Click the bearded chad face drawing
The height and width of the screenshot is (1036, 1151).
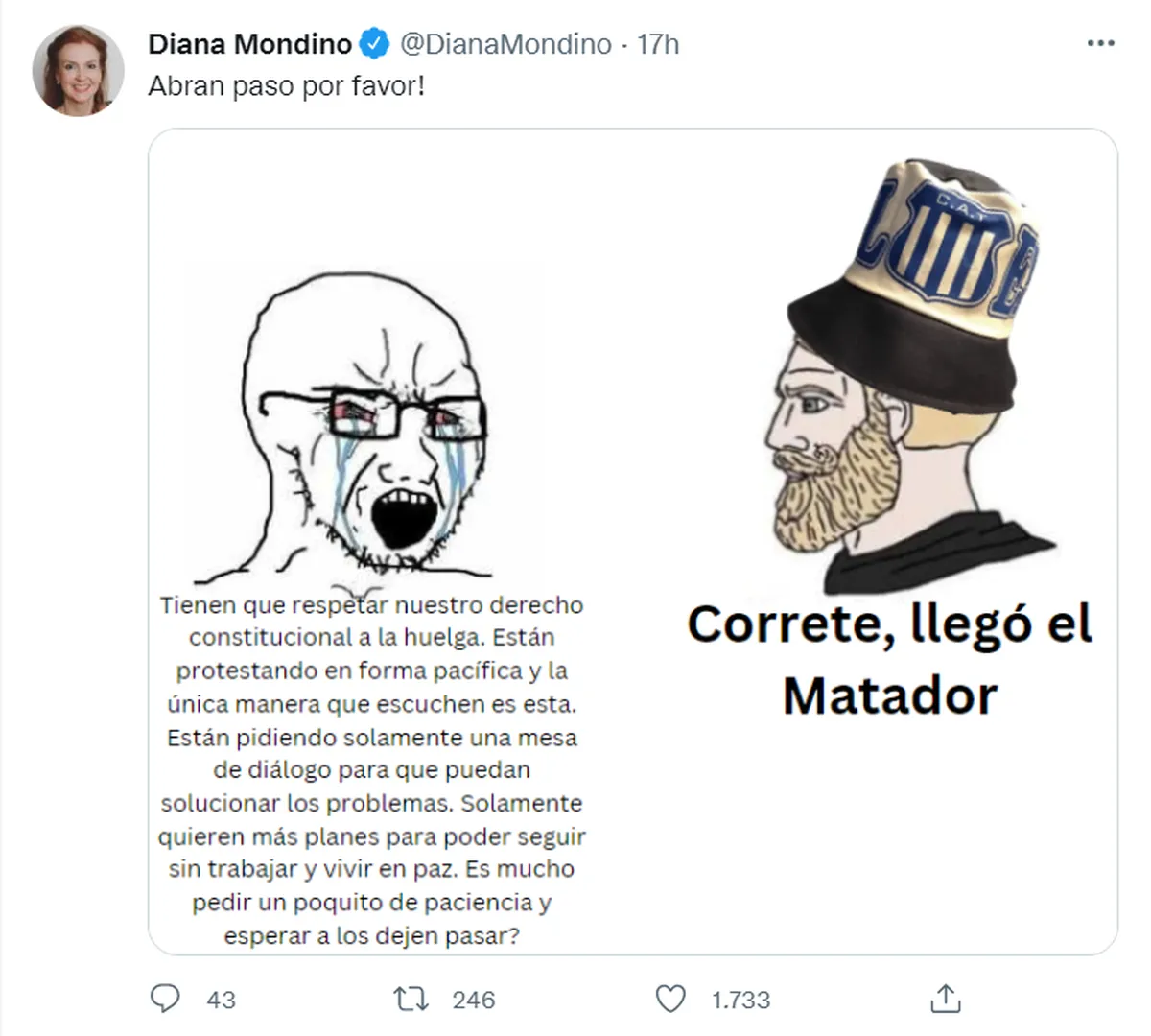tap(844, 451)
